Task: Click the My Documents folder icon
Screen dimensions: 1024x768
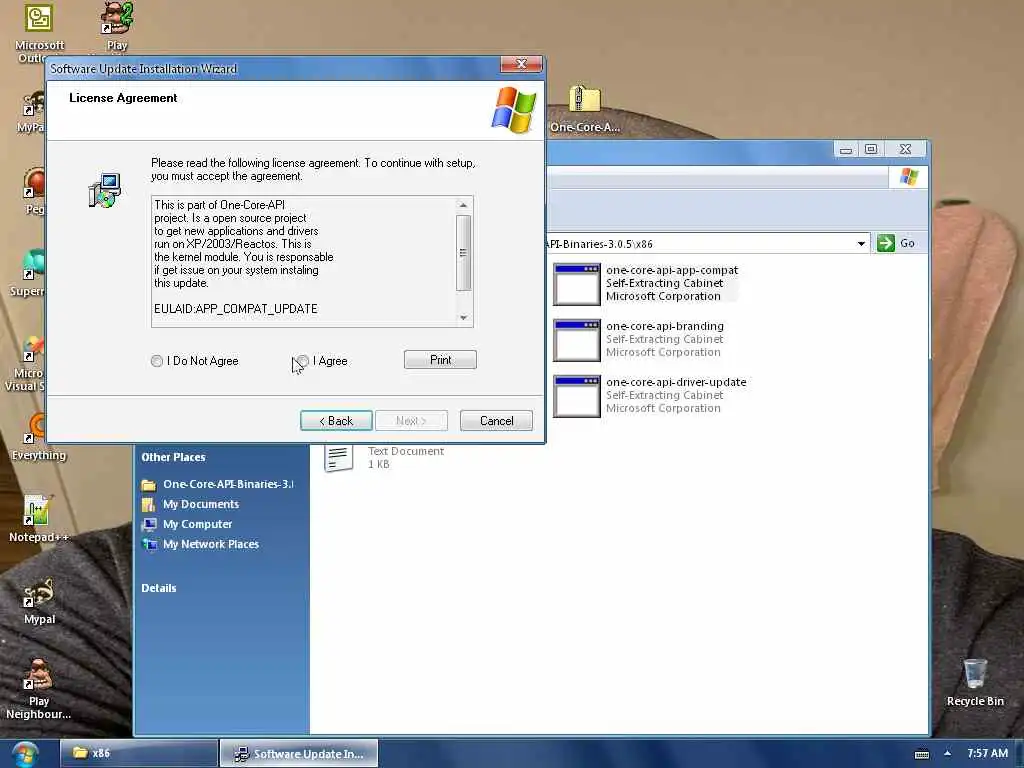Action: point(149,504)
